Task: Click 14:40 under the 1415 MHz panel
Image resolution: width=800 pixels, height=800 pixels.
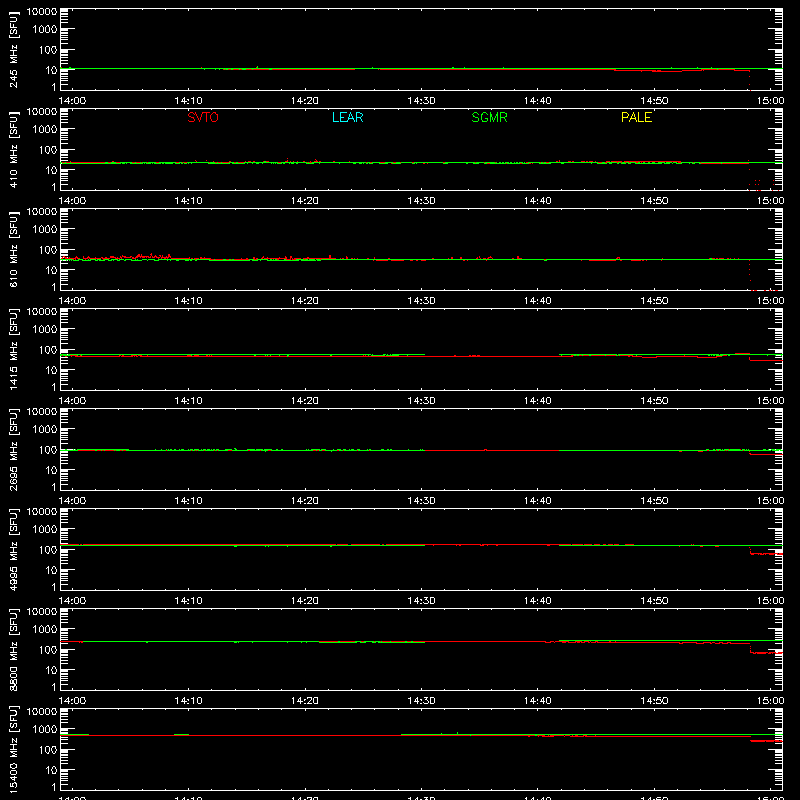Action: point(538,401)
